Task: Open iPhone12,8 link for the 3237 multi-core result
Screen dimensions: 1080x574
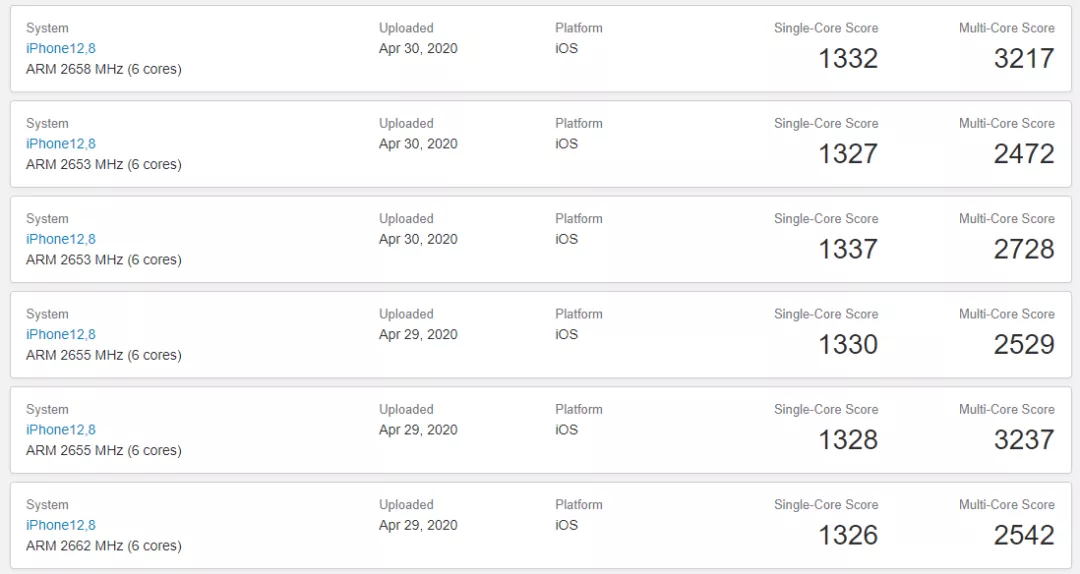Action: 61,429
